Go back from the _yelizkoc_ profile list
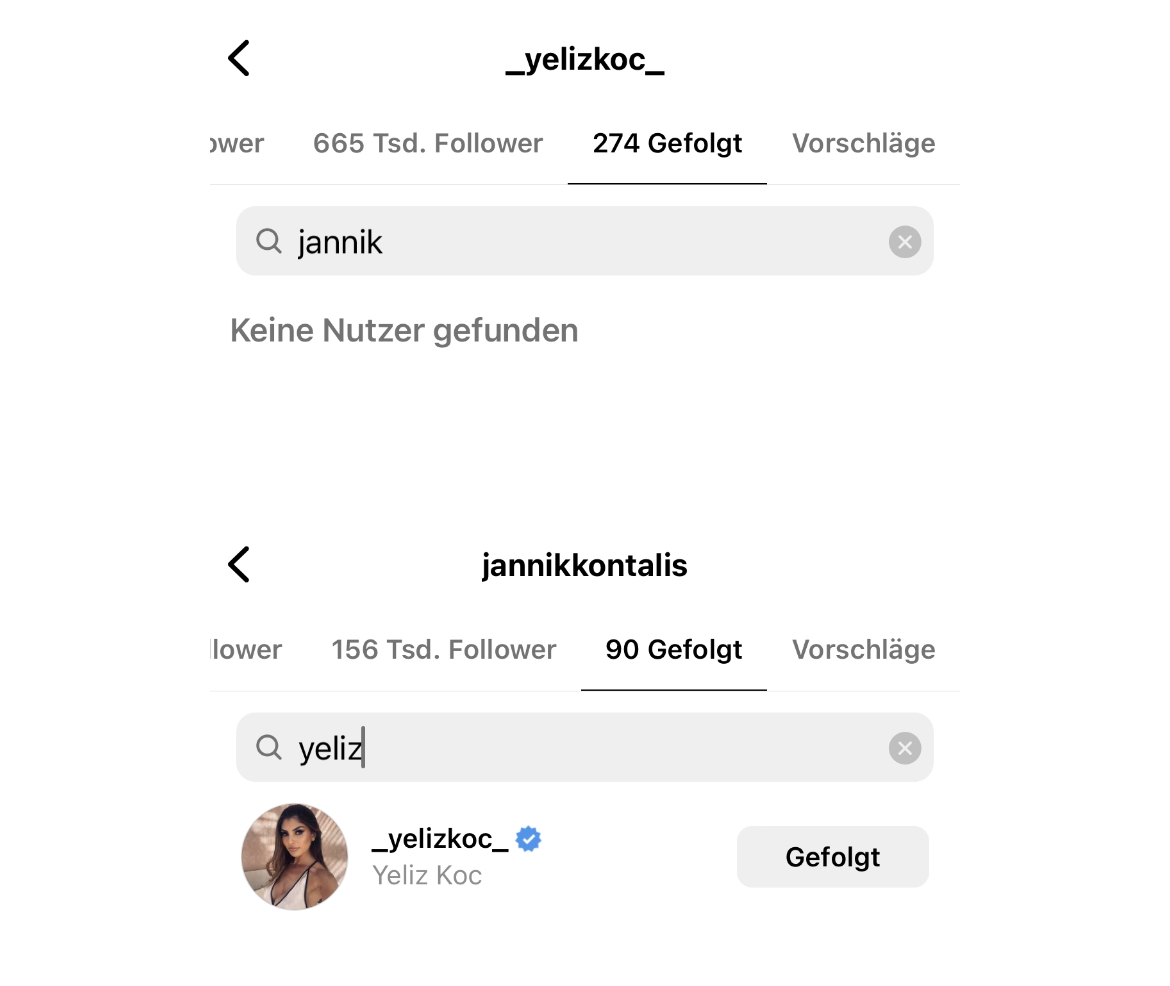The image size is (1170, 986). (x=238, y=58)
